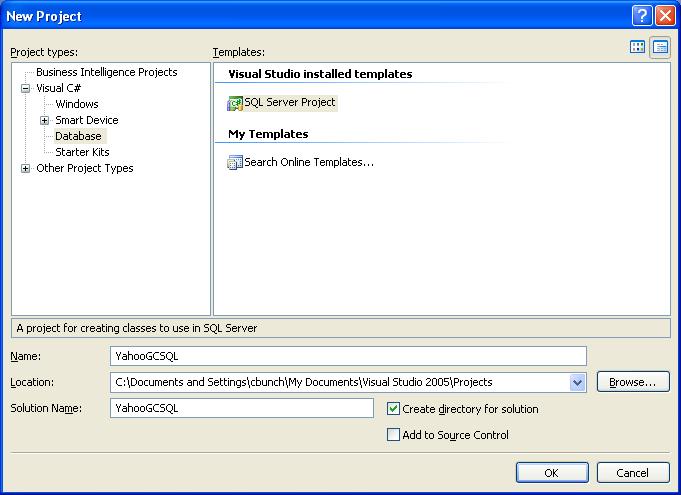This screenshot has width=681, height=495.
Task: Click the dialog Help question mark button
Action: (643, 16)
